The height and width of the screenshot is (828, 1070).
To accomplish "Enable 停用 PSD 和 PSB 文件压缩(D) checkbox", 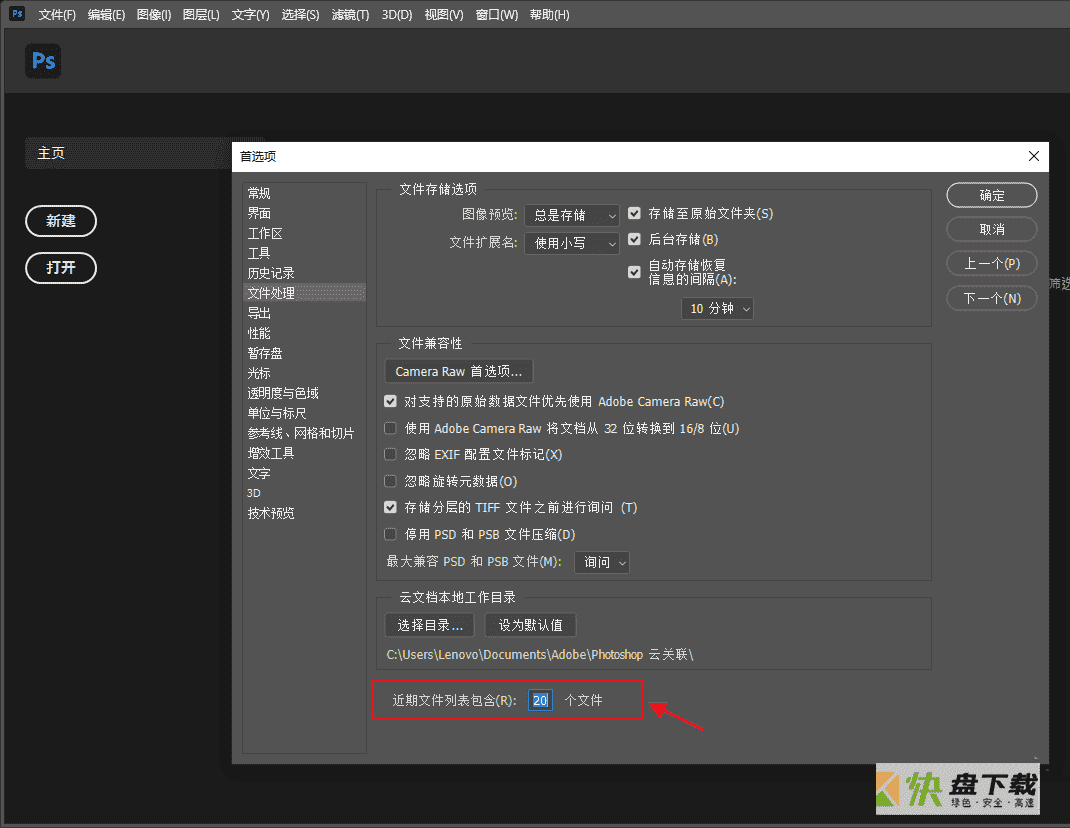I will pos(390,534).
